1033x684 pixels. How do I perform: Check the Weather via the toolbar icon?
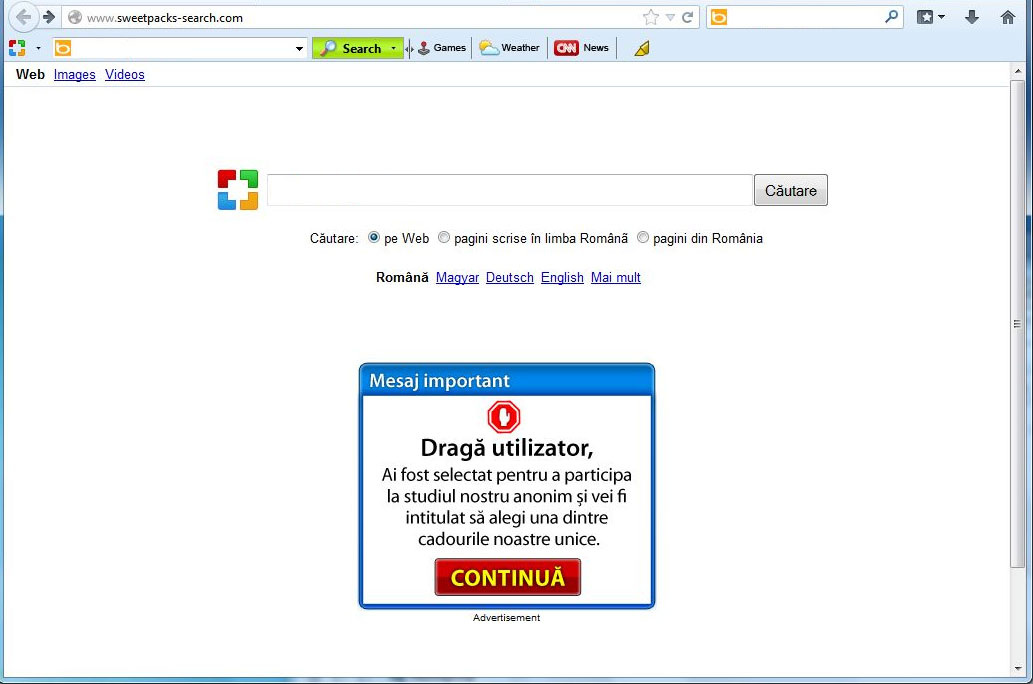pos(509,47)
